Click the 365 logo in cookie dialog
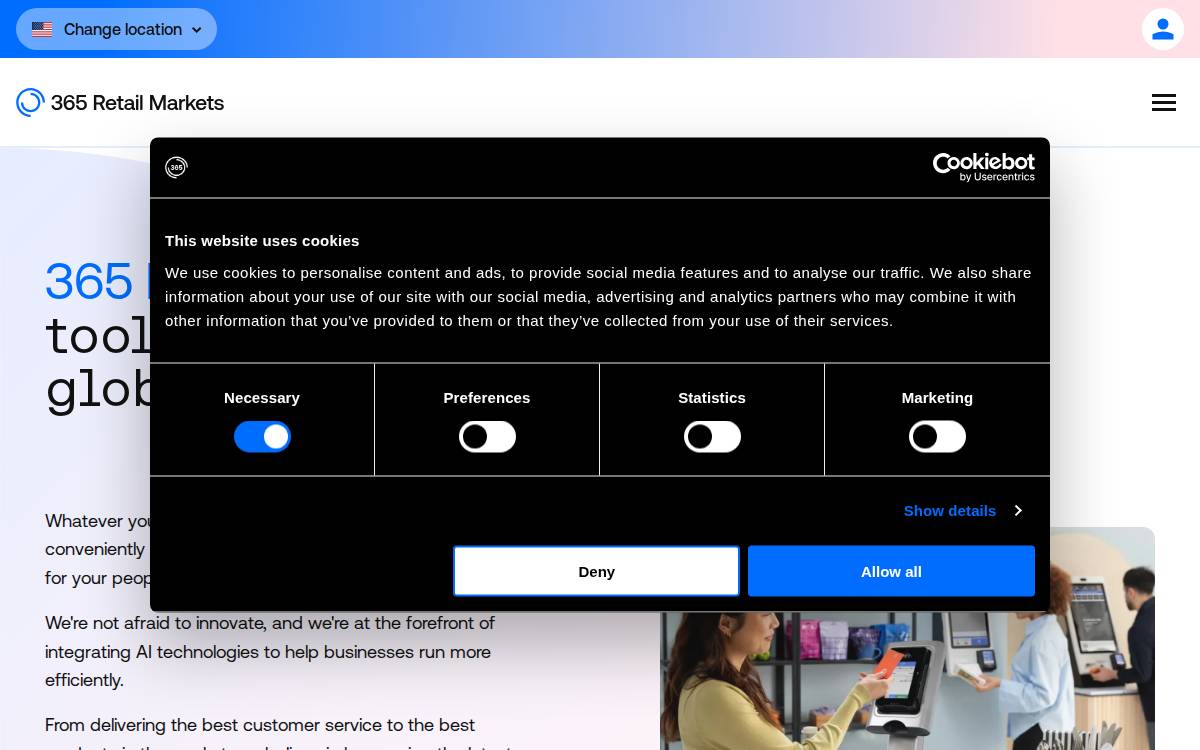Screen dimensions: 1200x750 click(176, 167)
